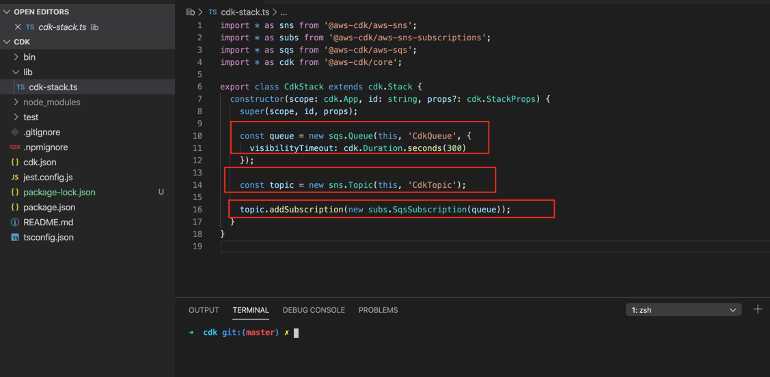The height and width of the screenshot is (377, 770).
Task: Open README.md file
Action: 48,222
